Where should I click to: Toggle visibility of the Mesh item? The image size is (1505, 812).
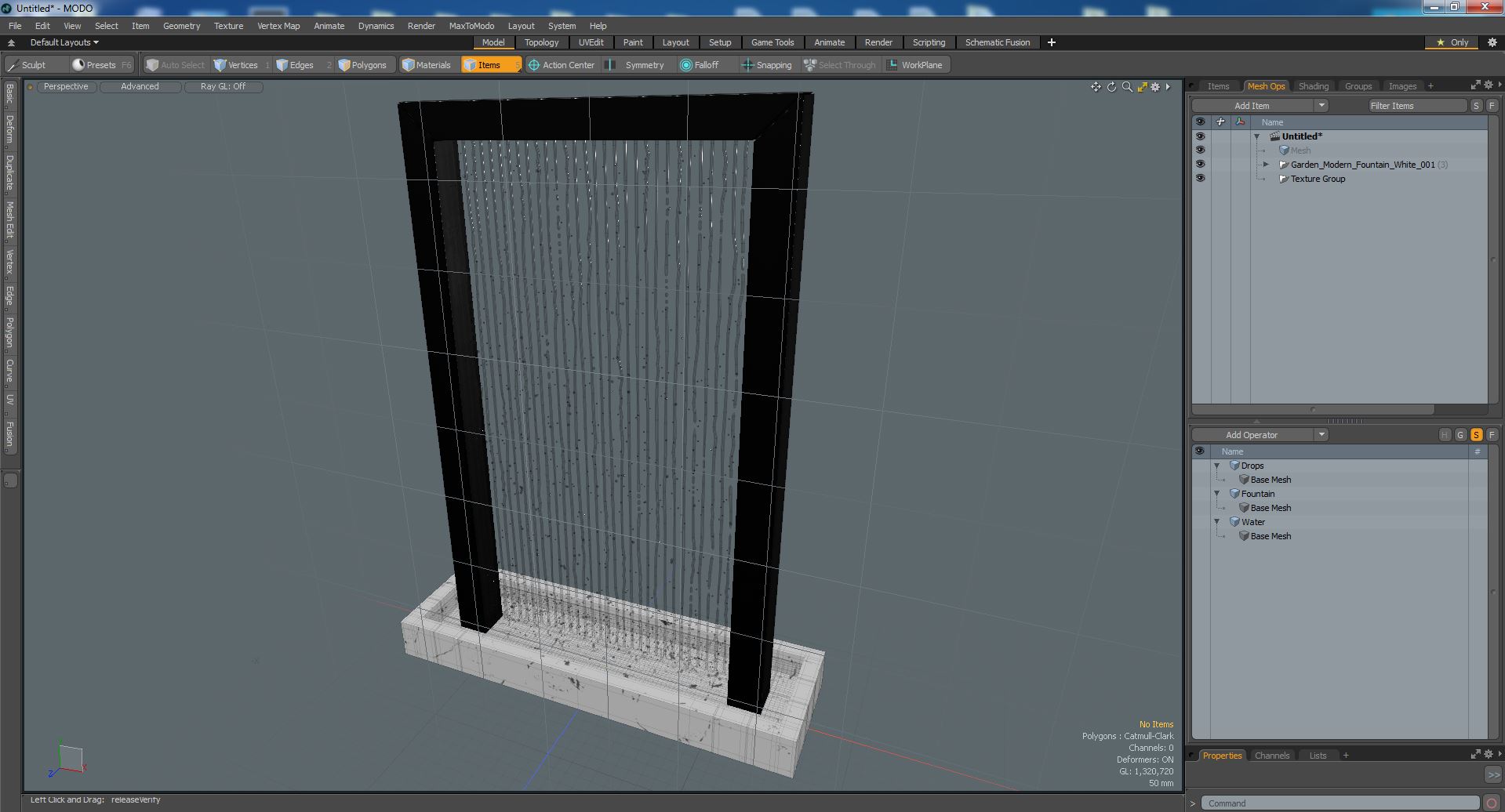tap(1200, 150)
